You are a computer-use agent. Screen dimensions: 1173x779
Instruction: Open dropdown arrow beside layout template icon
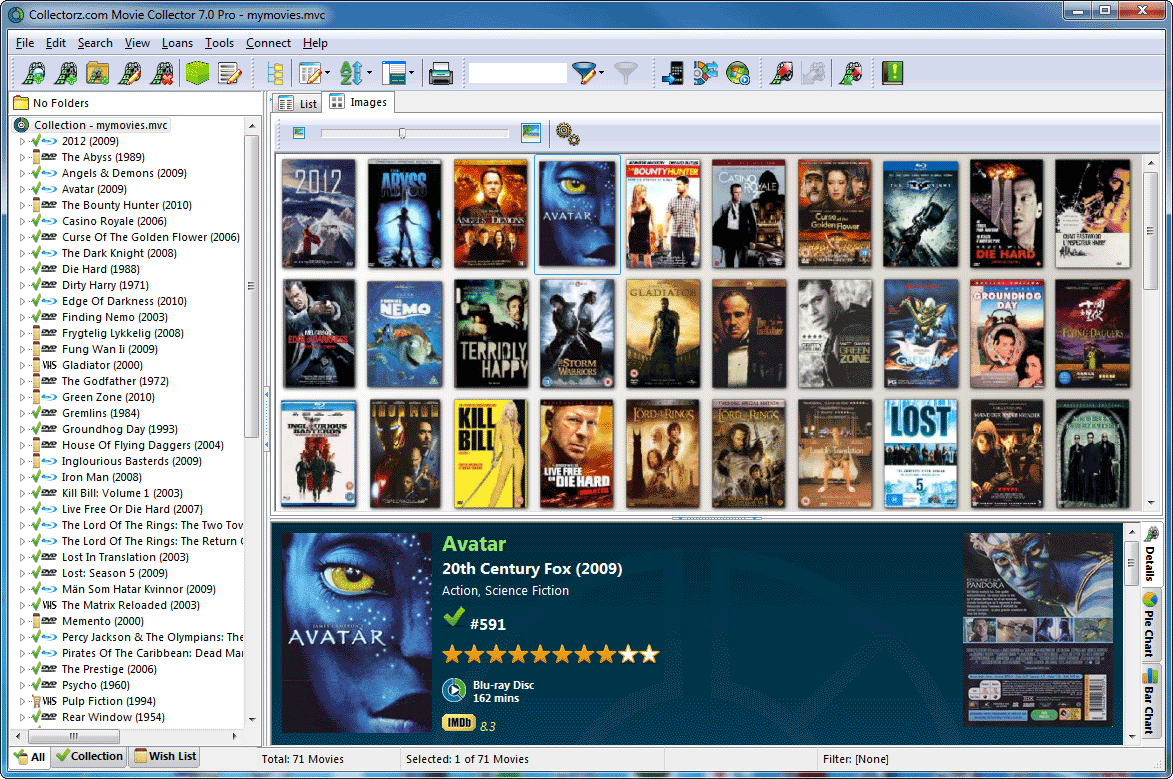411,73
